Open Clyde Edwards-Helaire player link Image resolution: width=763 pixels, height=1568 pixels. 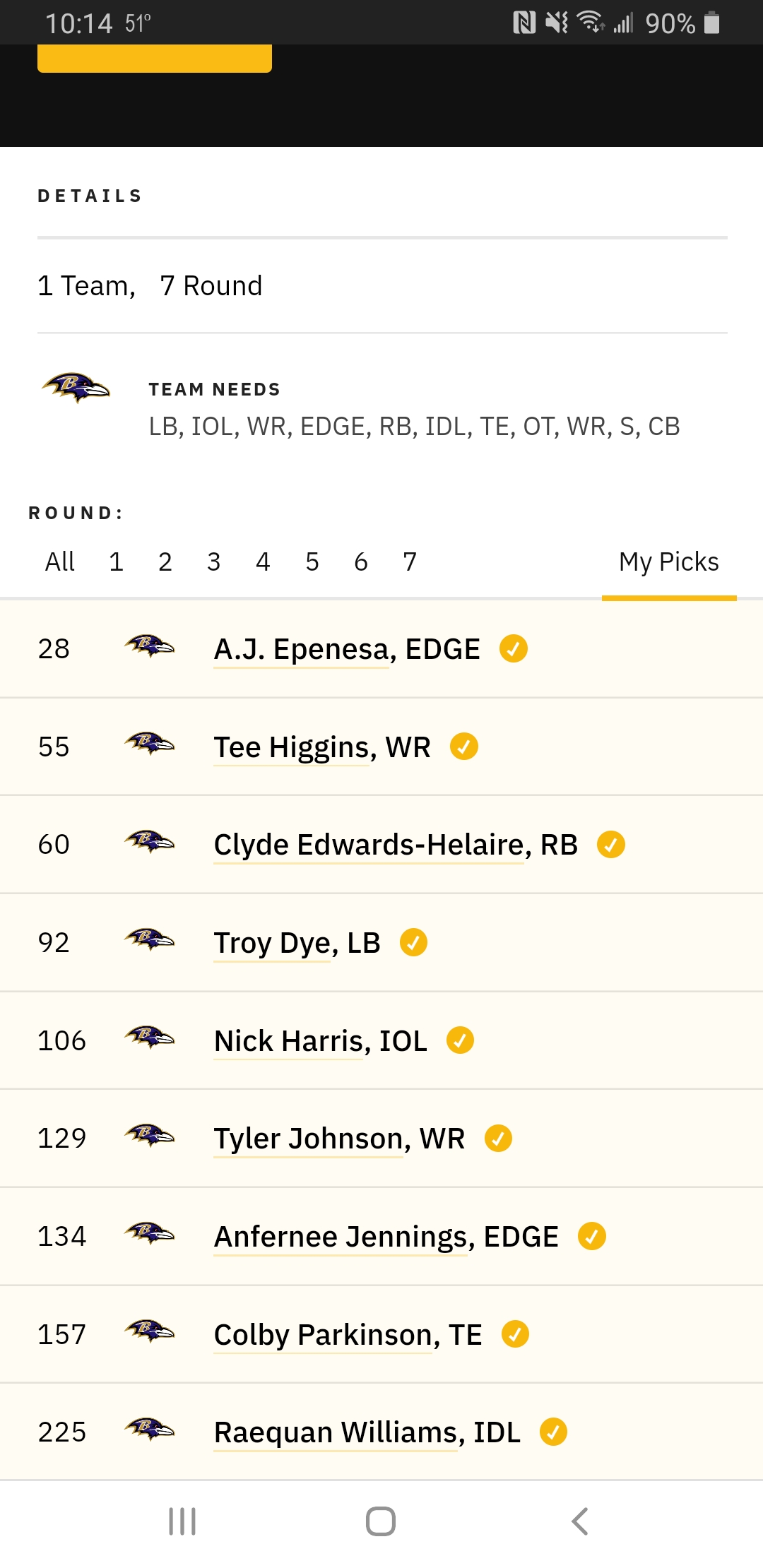396,845
